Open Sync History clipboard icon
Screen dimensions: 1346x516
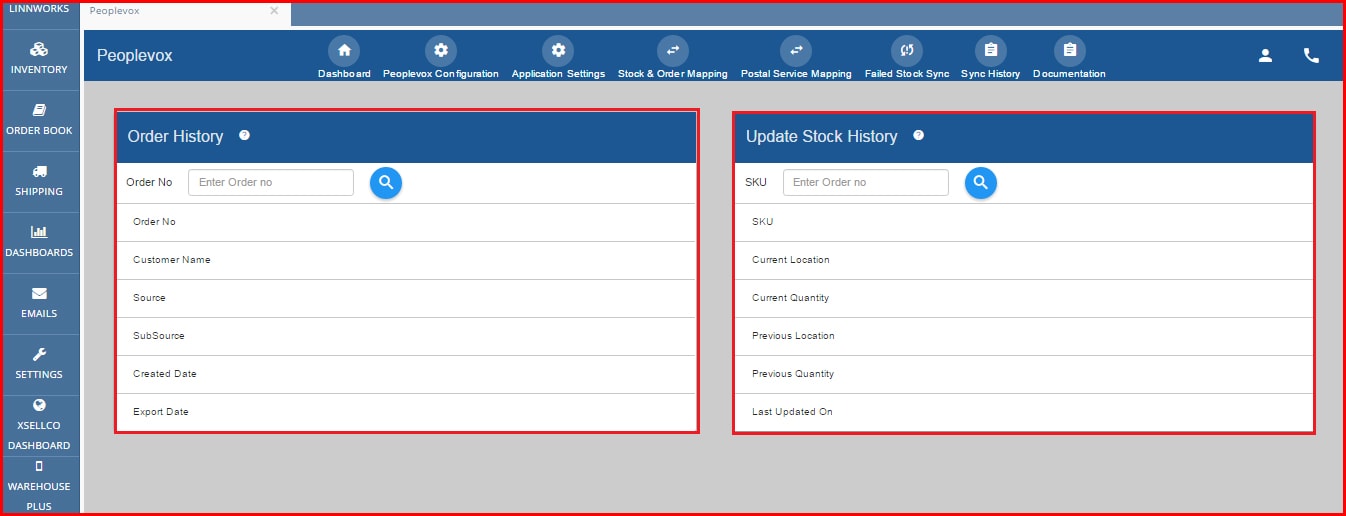pos(990,51)
